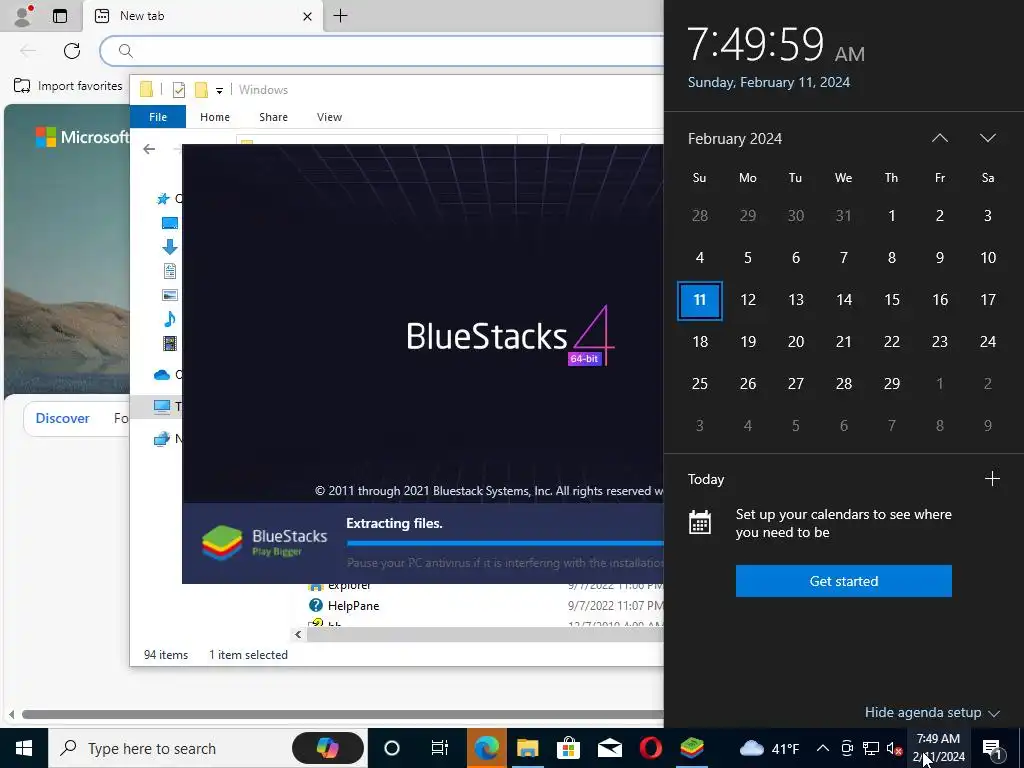The height and width of the screenshot is (768, 1024).
Task: Select the HelpPane file in Explorer
Action: pyautogui.click(x=353, y=605)
